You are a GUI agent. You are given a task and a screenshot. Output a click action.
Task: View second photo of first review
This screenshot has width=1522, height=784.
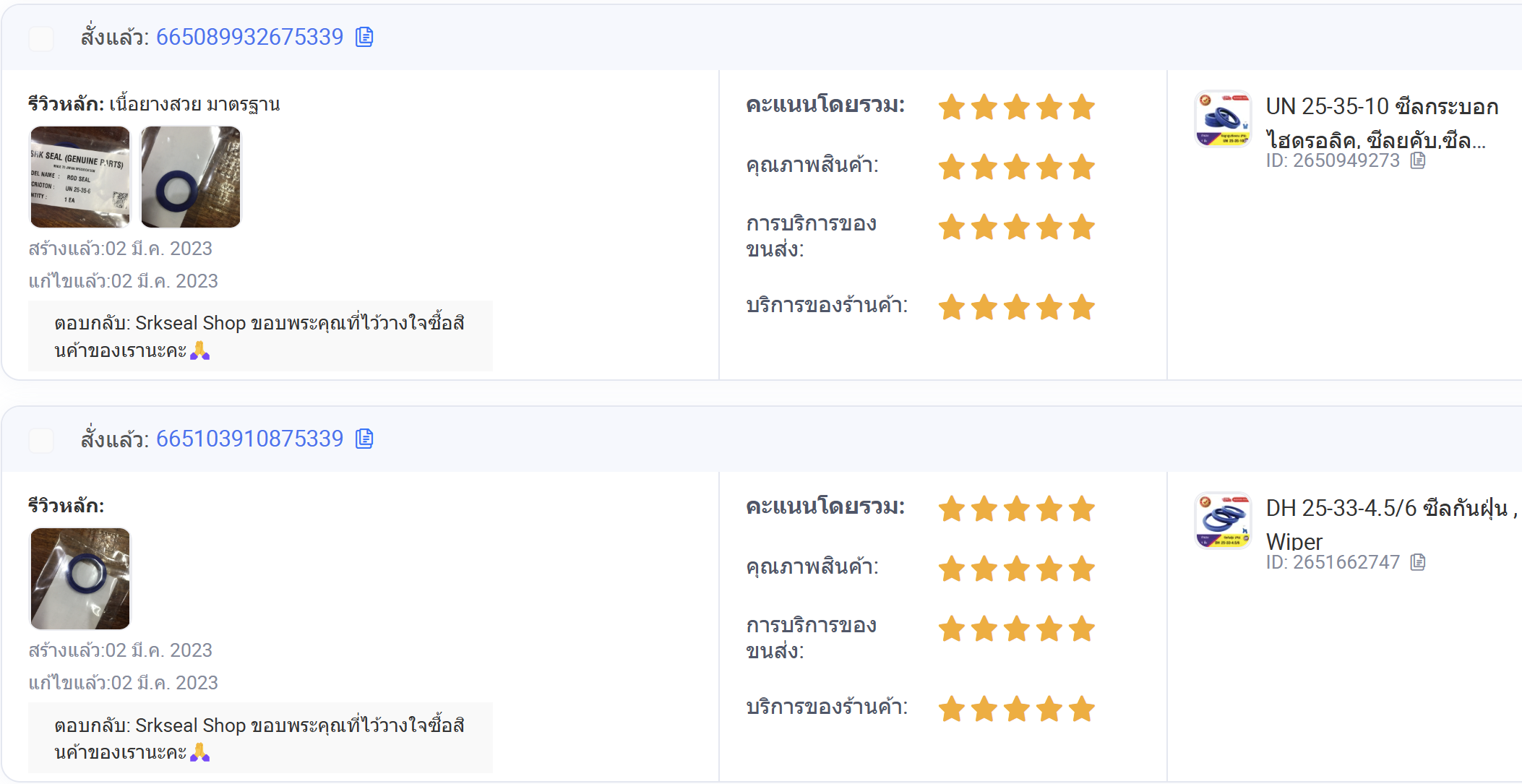(x=191, y=177)
